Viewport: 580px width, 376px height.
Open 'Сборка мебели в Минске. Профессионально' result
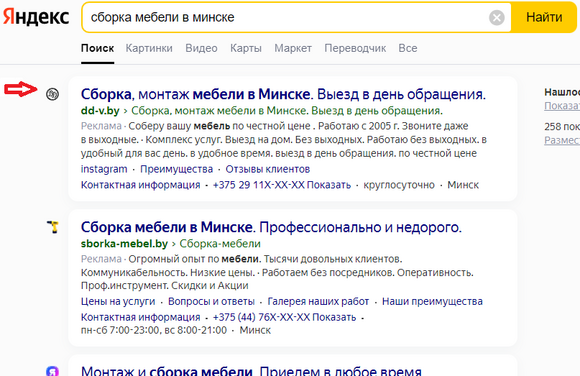pyautogui.click(x=271, y=227)
